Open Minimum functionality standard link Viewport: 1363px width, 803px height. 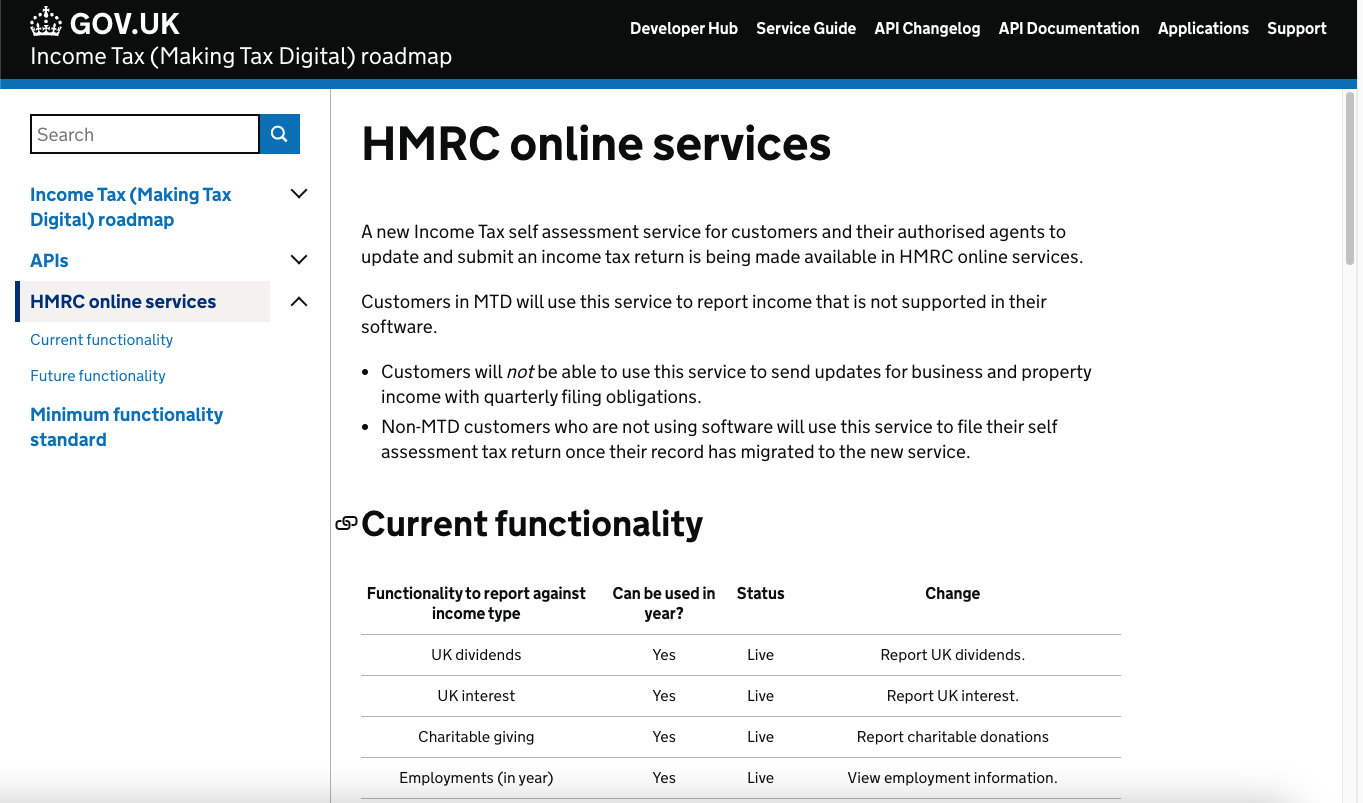click(x=127, y=427)
